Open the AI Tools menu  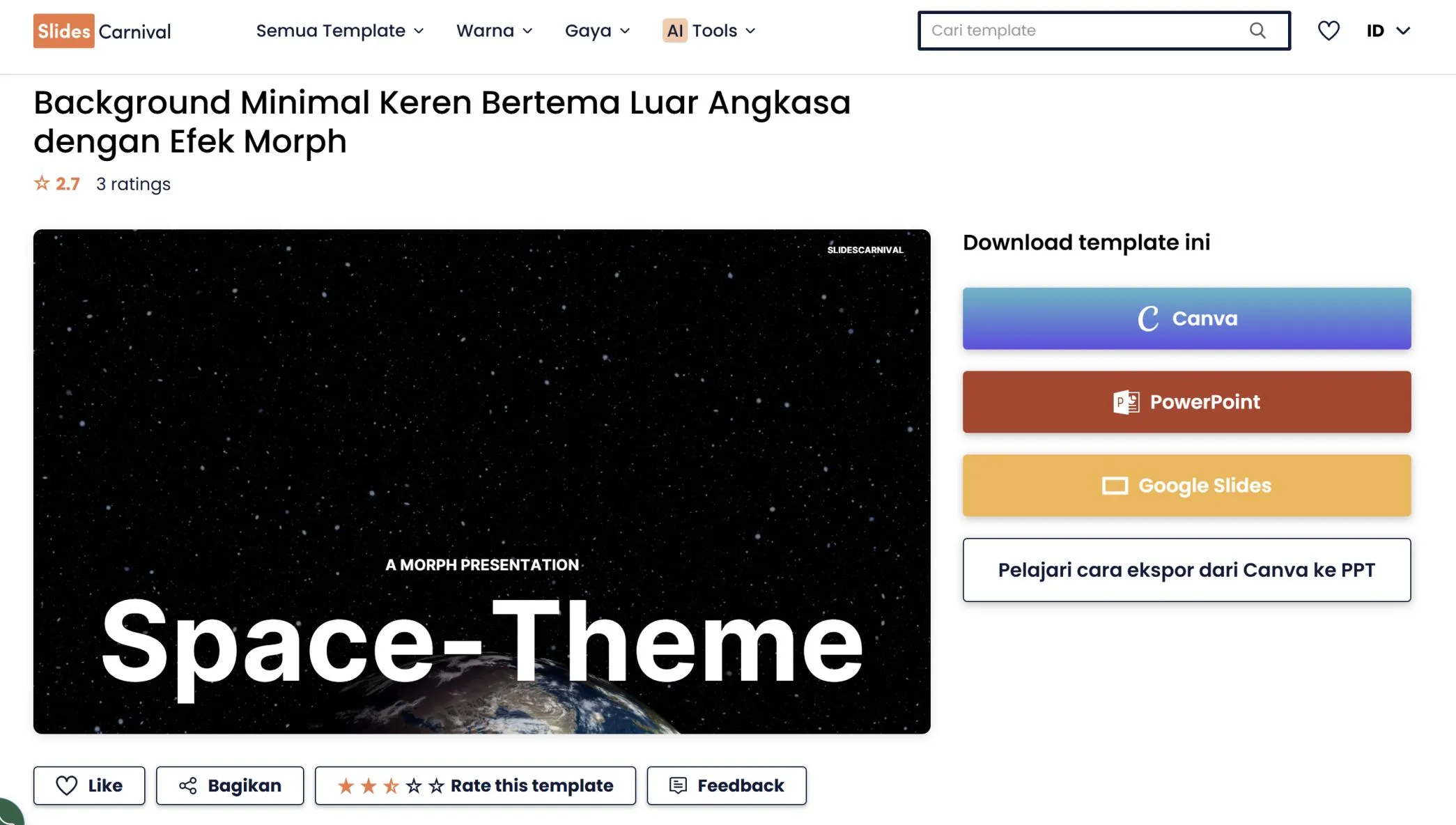pos(708,31)
